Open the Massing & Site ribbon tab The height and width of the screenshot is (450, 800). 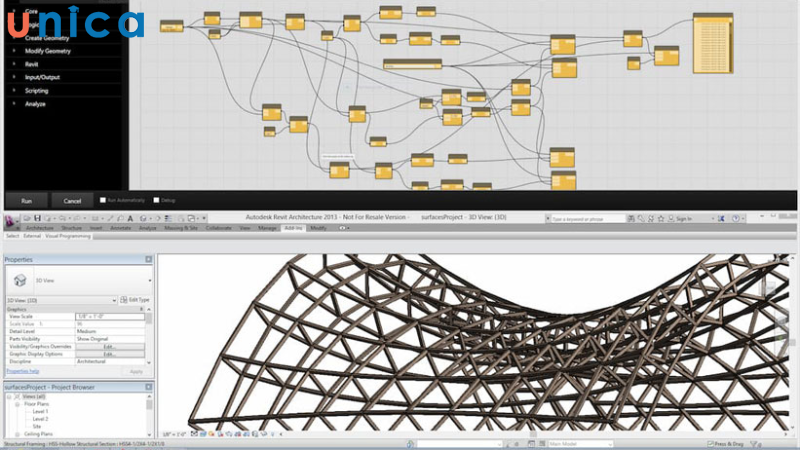[181, 228]
